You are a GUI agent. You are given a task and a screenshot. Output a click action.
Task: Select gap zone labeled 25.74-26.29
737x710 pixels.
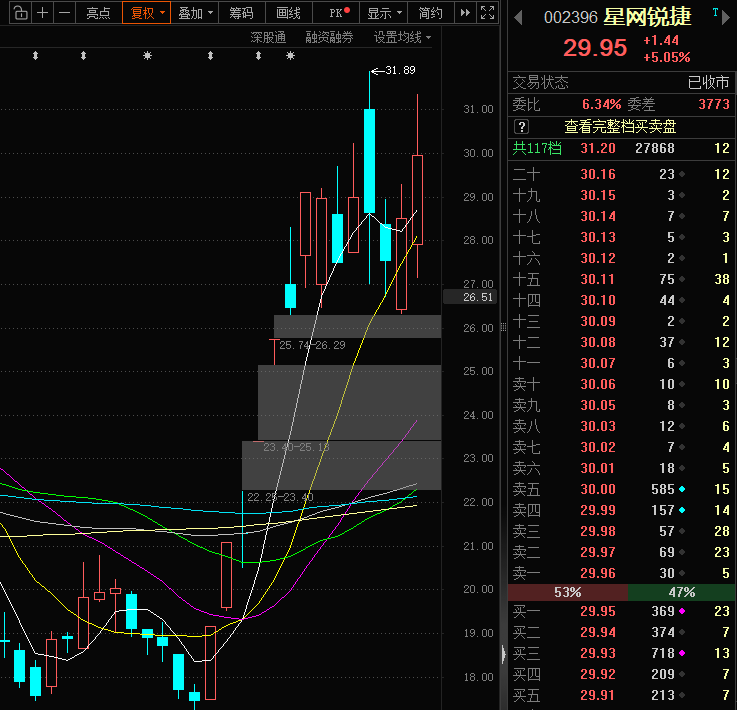[x=357, y=326]
